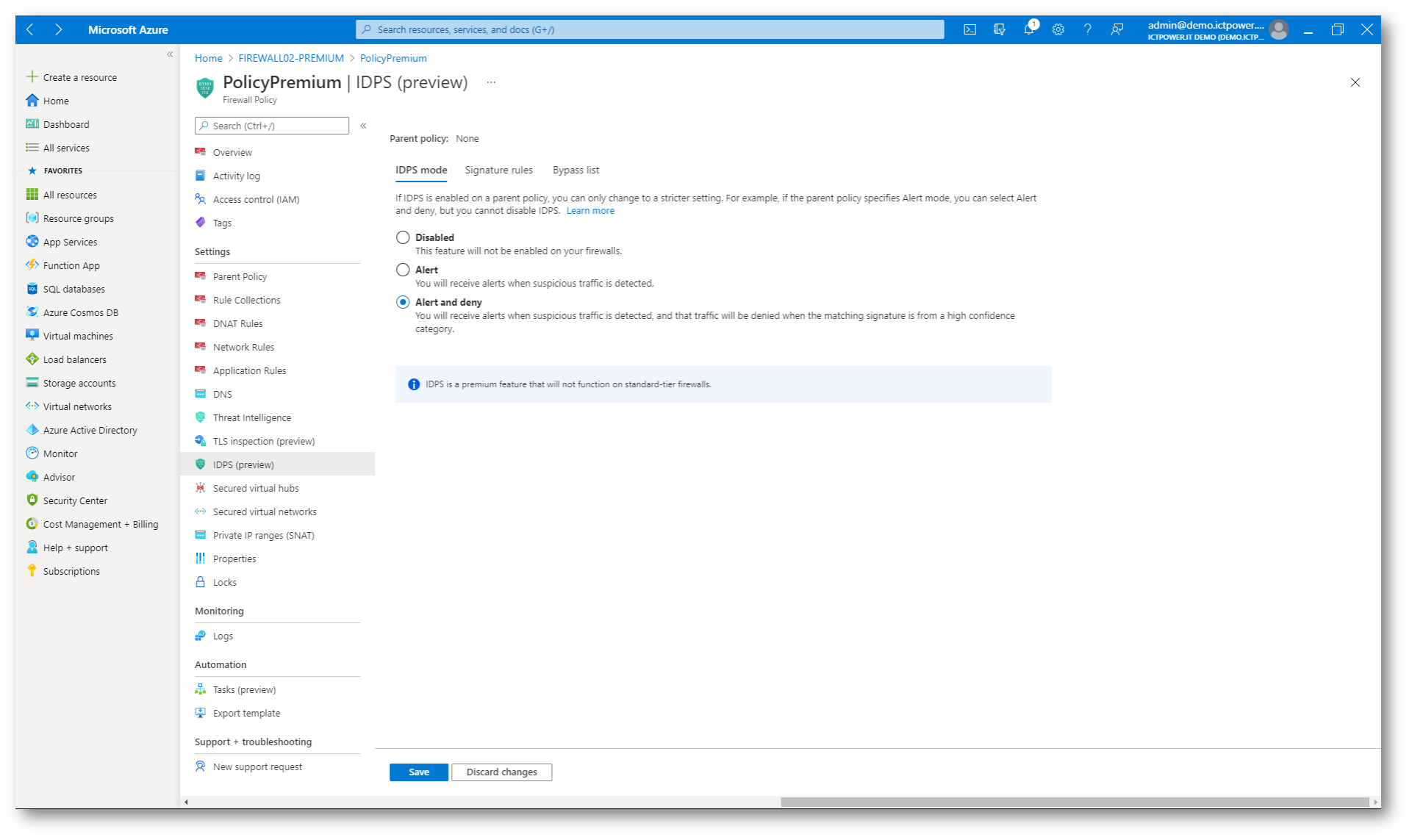
Task: Open Activity log
Action: point(236,176)
